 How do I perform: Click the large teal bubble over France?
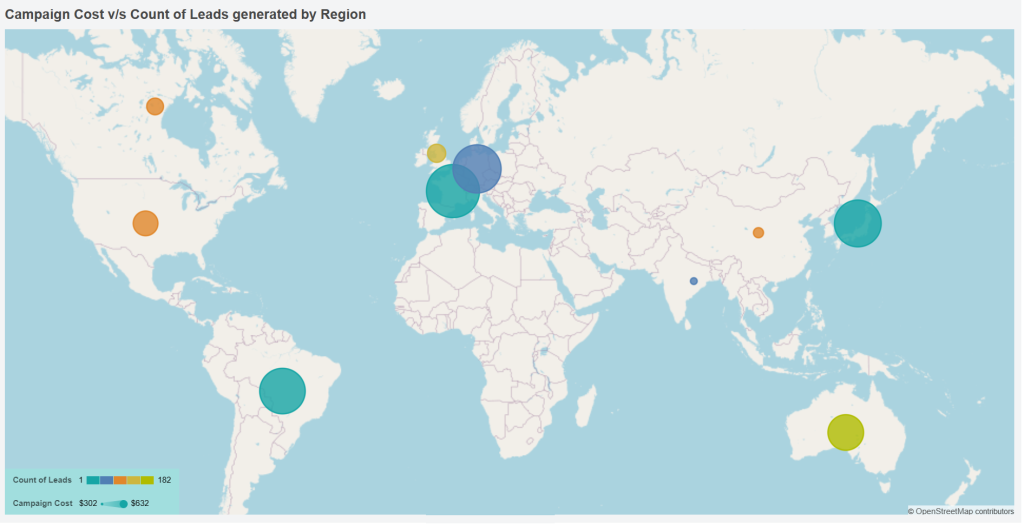click(450, 193)
